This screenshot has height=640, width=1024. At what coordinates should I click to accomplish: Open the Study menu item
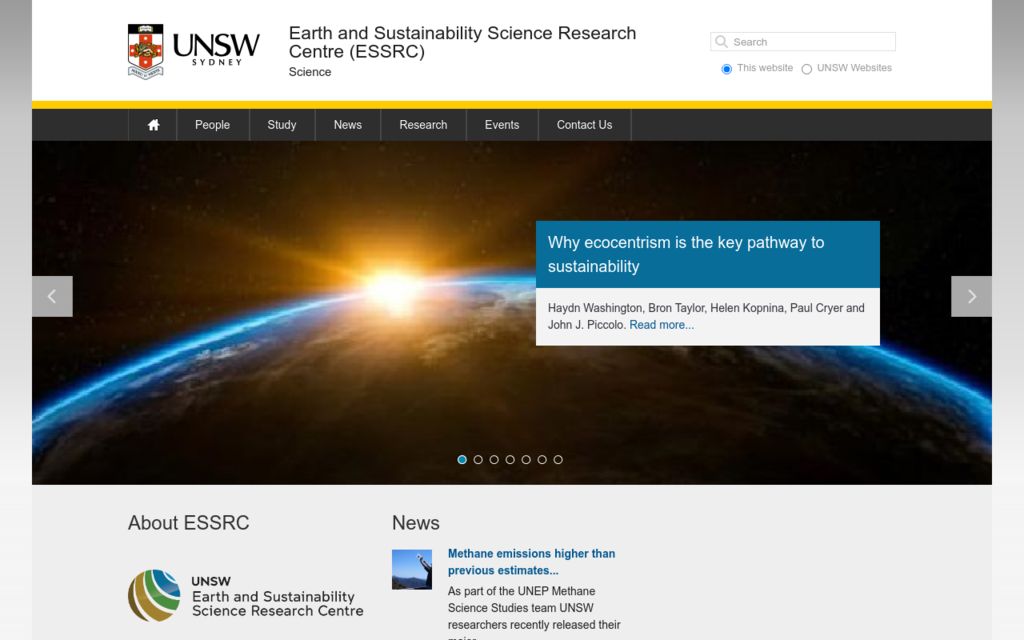pyautogui.click(x=281, y=124)
